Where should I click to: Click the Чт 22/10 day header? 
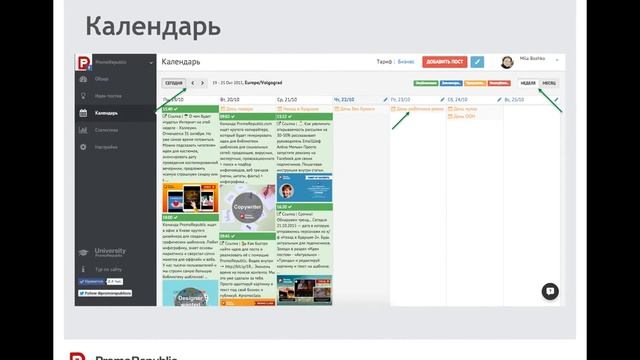pos(344,100)
